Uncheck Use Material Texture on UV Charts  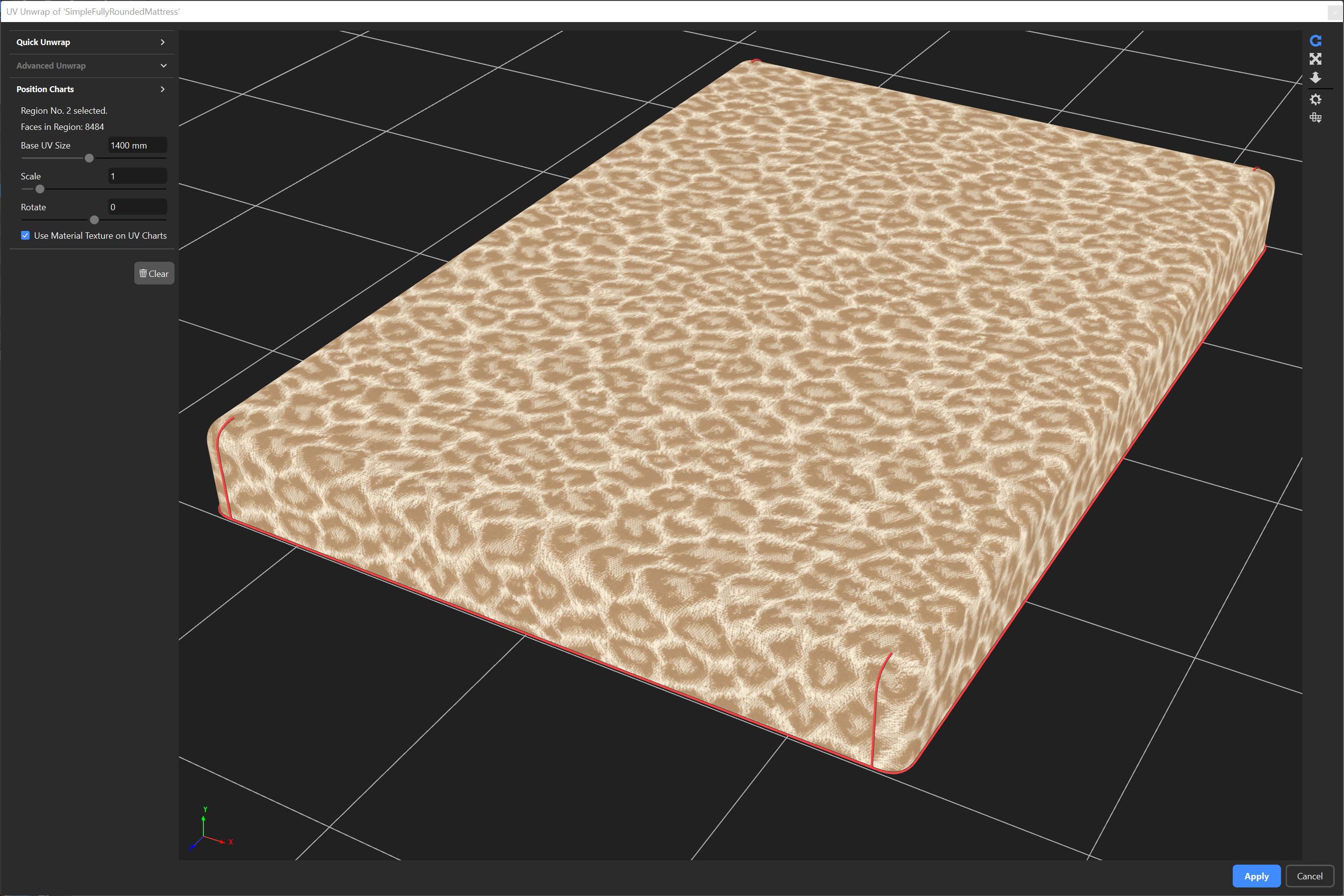25,235
